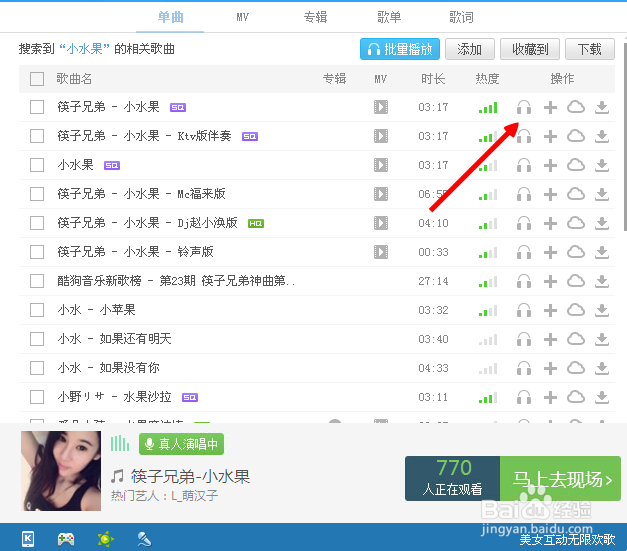Open the game controller icon in bottom bar
The width and height of the screenshot is (627, 551).
coord(66,539)
